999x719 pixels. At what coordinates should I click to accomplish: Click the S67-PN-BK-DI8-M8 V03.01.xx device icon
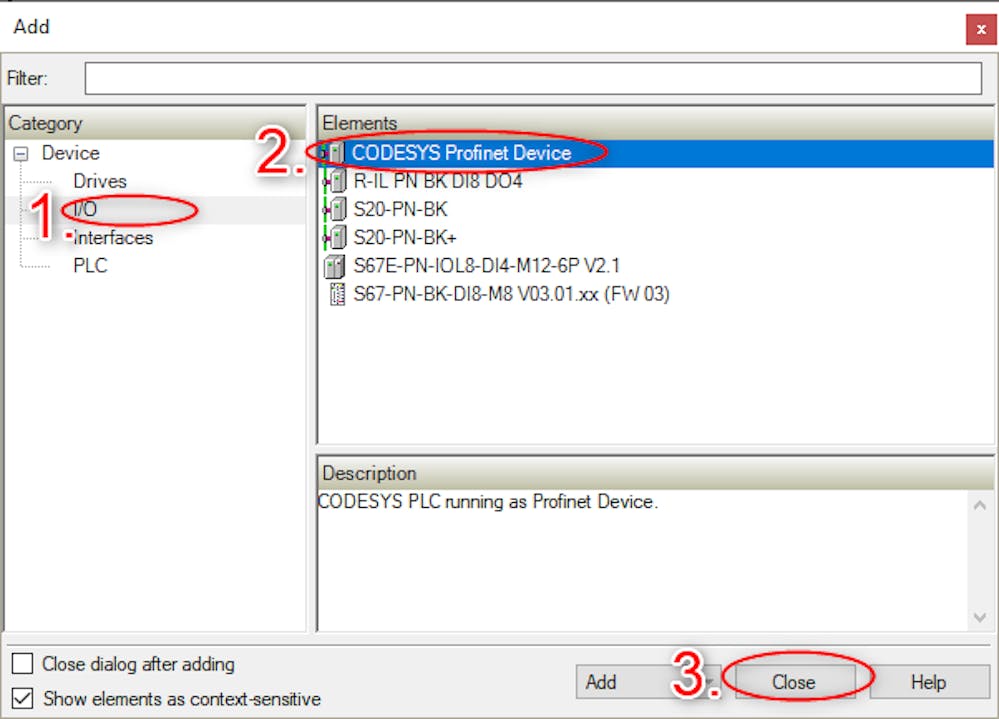(x=337, y=294)
